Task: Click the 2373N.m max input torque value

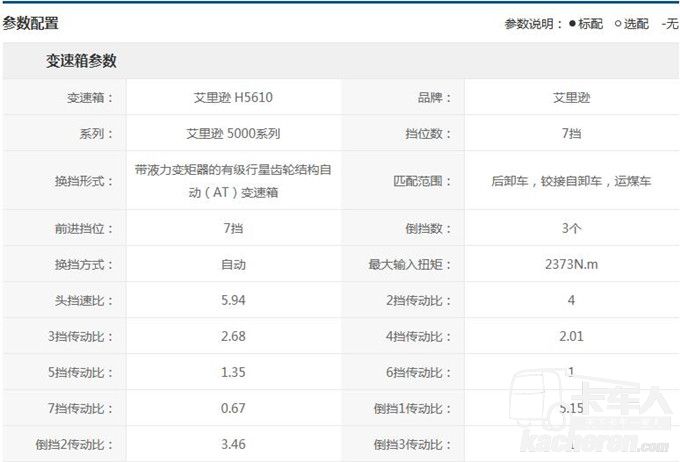Action: (571, 265)
